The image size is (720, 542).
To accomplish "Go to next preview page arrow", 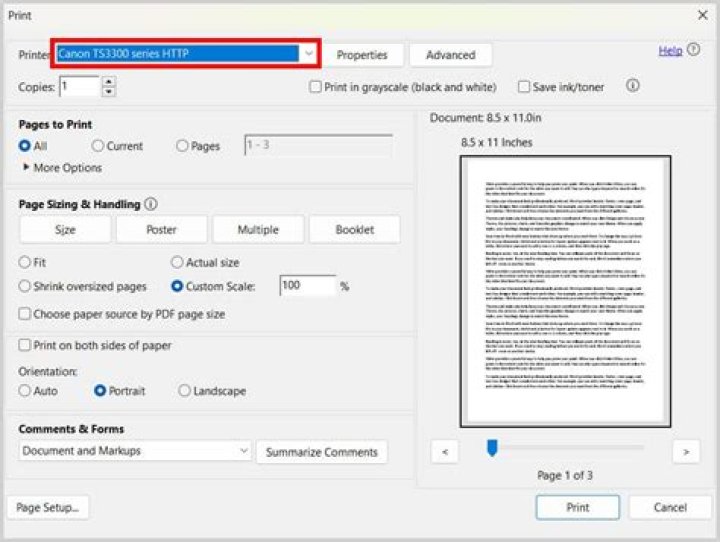I will pos(685,452).
